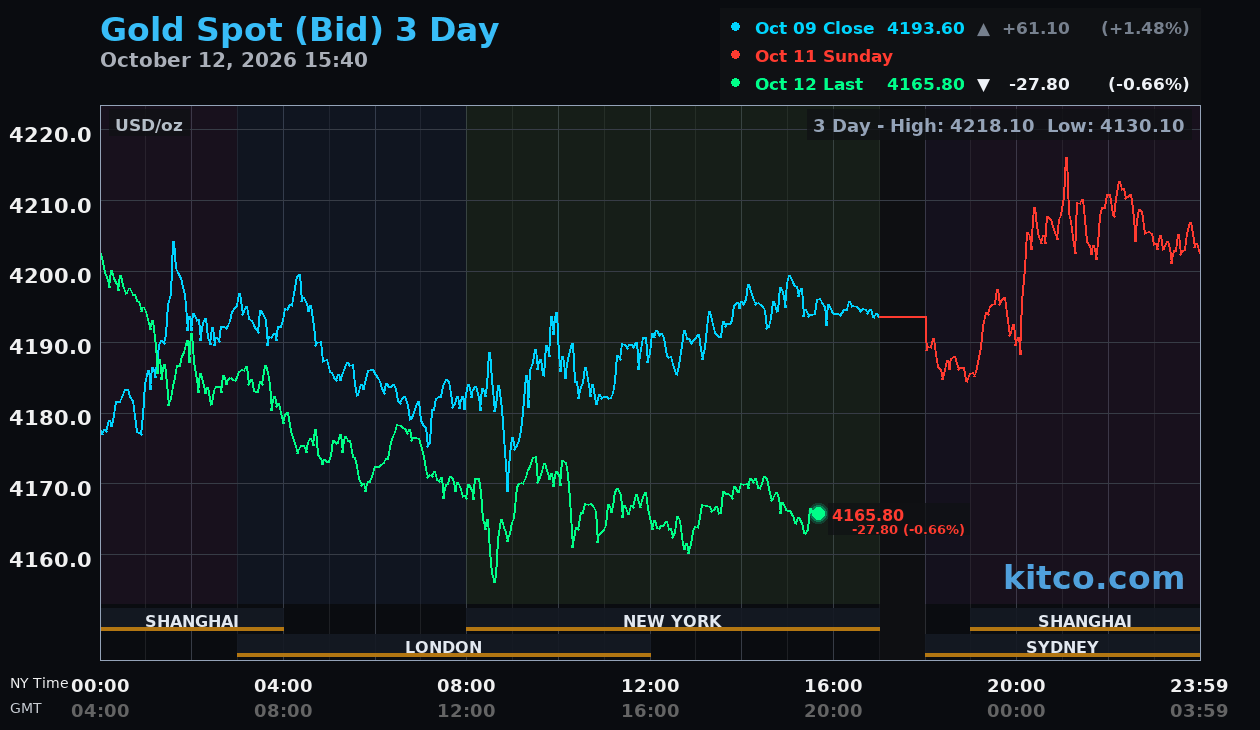Screen dimensions: 1260x730
Task: Click the gray 00:00 GMT tick
Action: [x=1016, y=711]
